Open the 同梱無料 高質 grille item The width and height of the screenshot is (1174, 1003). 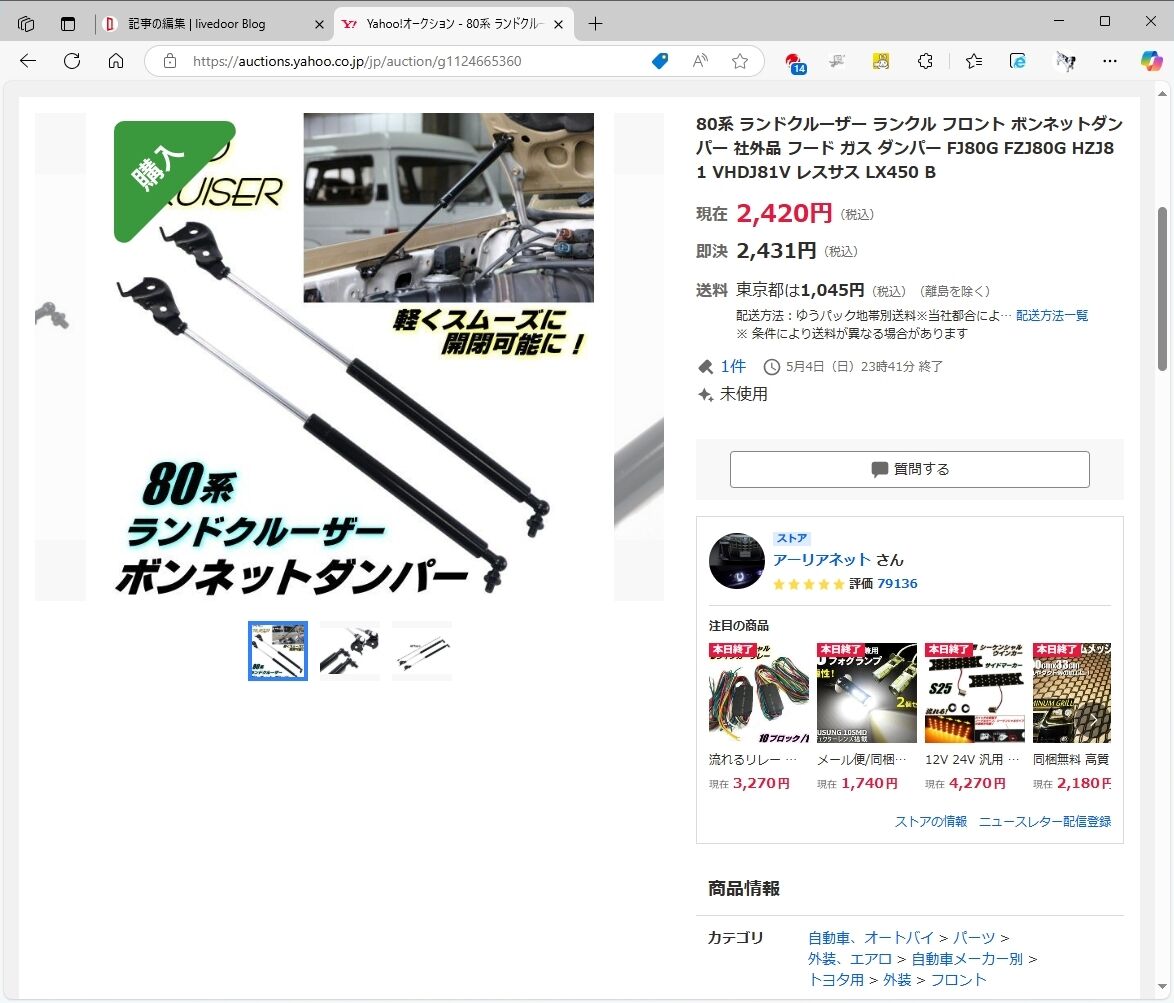(1071, 716)
